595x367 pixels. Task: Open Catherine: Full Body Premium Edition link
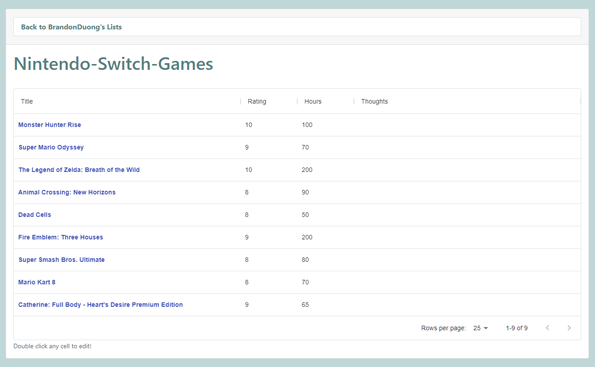(x=101, y=305)
